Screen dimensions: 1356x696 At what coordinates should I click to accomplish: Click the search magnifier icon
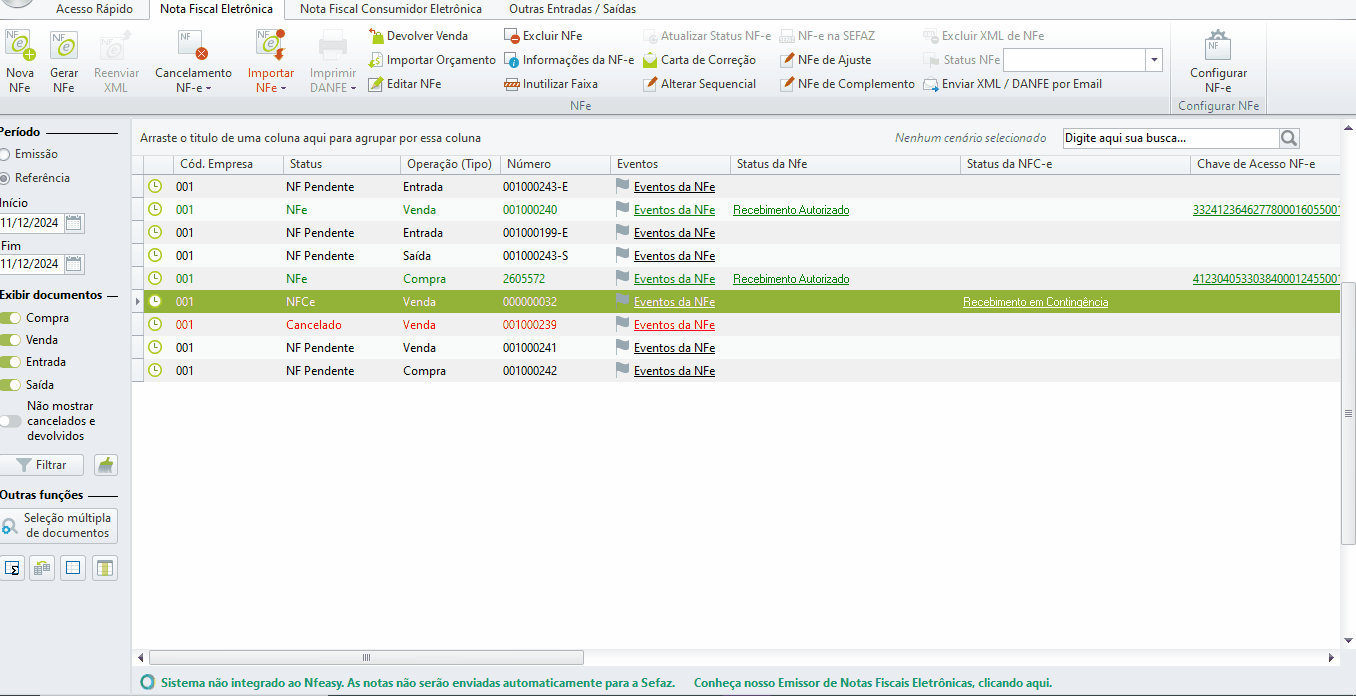point(1289,138)
